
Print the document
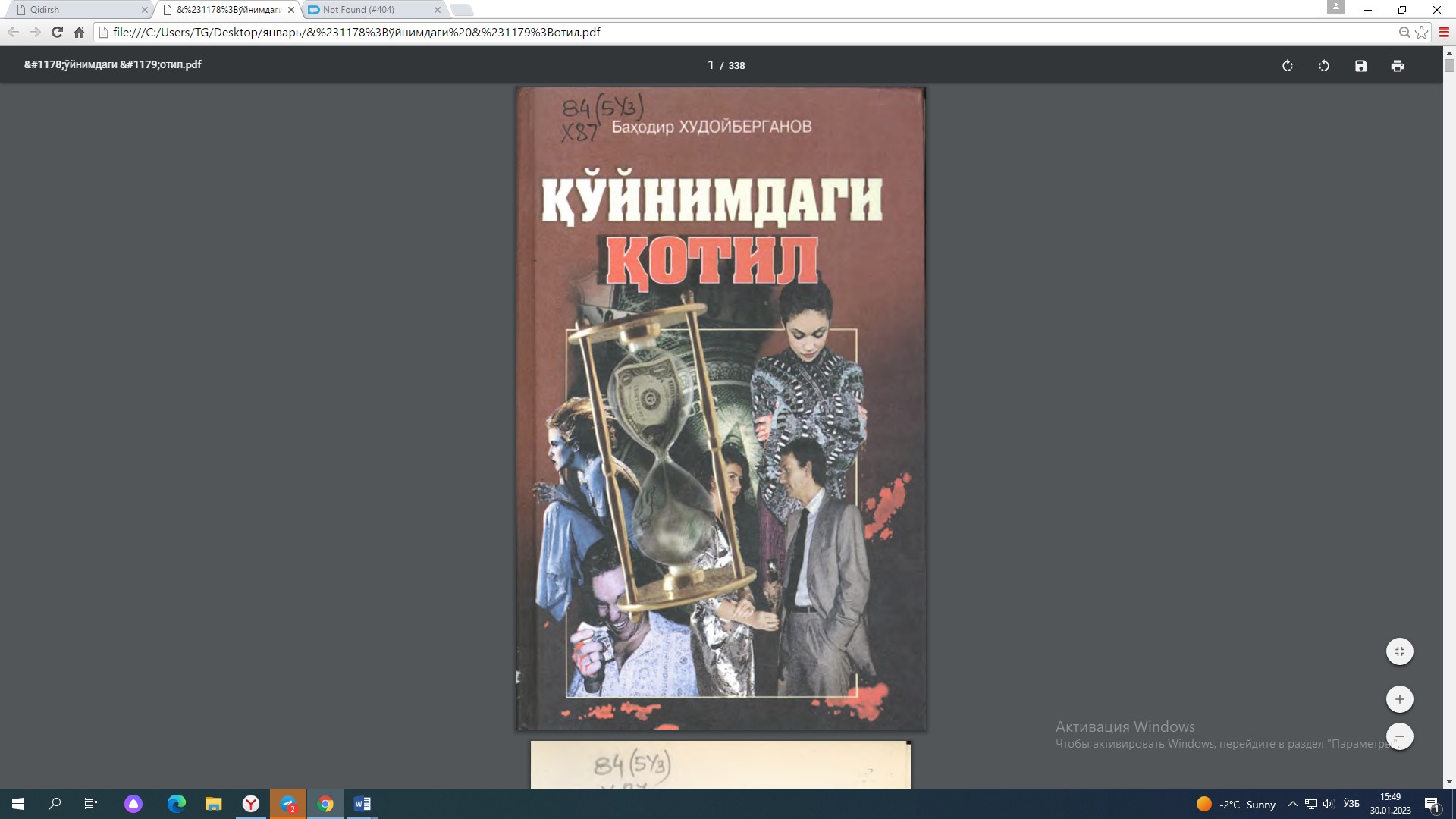[x=1398, y=65]
